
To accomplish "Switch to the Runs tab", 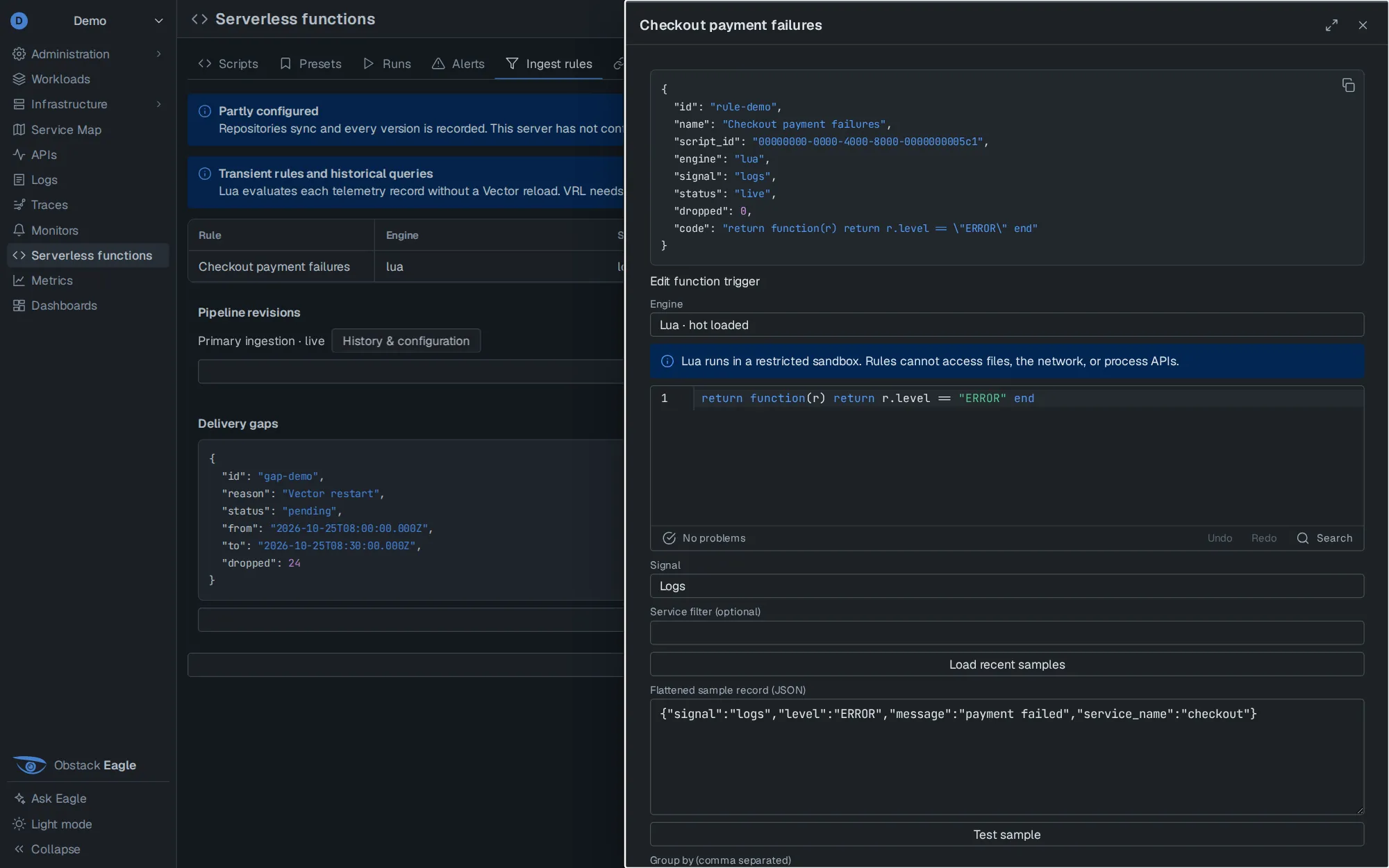I will coord(388,64).
